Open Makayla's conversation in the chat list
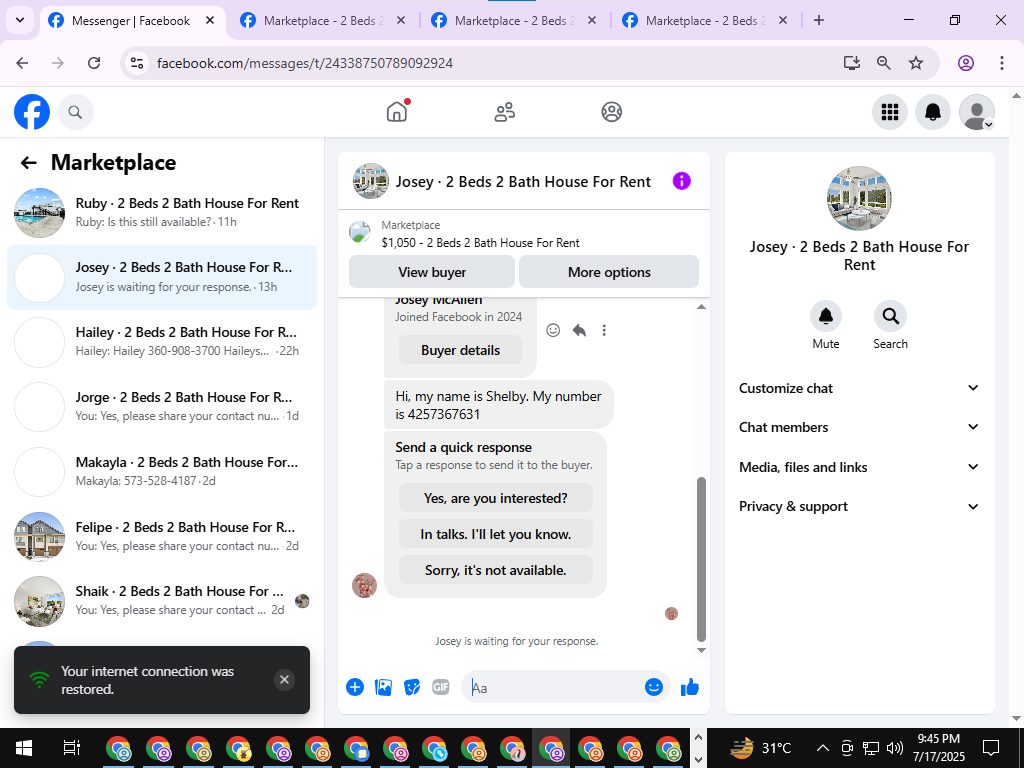This screenshot has height=768, width=1024. 162,472
